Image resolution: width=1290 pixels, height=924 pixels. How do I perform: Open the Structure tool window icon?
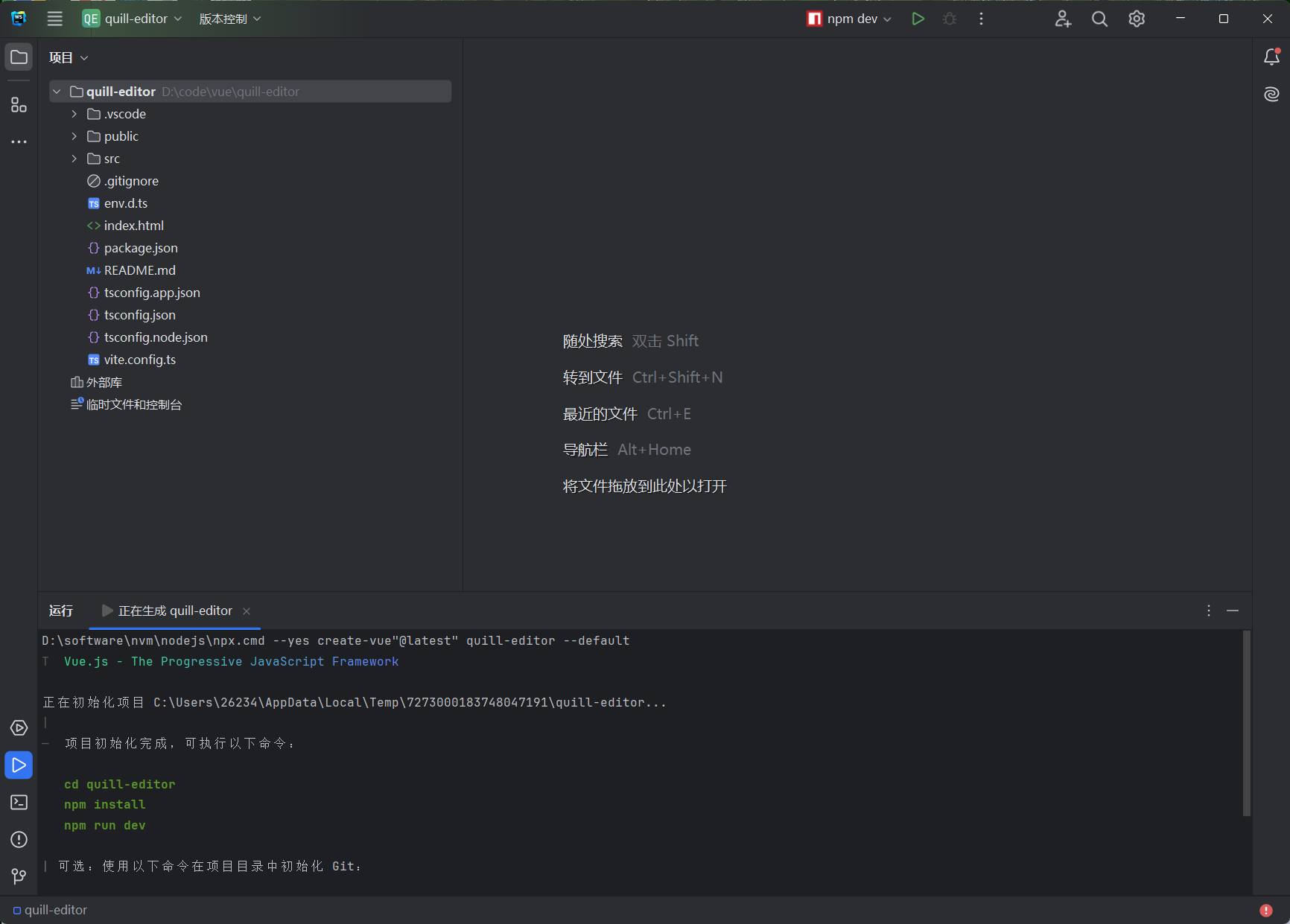pos(19,105)
